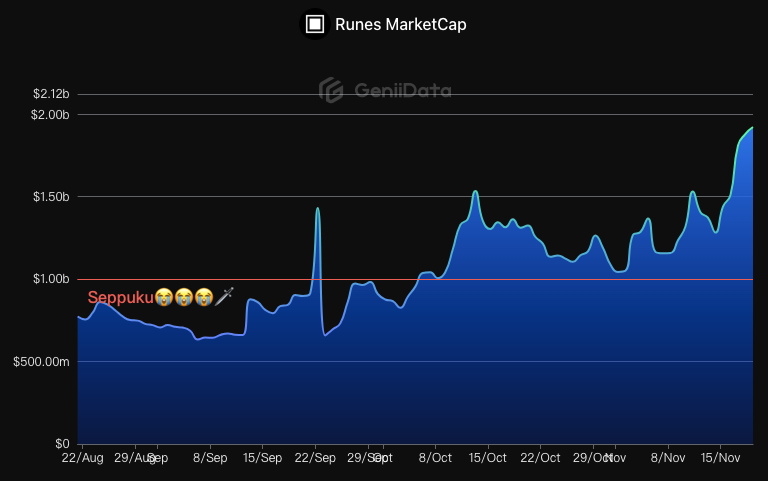Click the 15/Nov x-axis date label

point(720,458)
